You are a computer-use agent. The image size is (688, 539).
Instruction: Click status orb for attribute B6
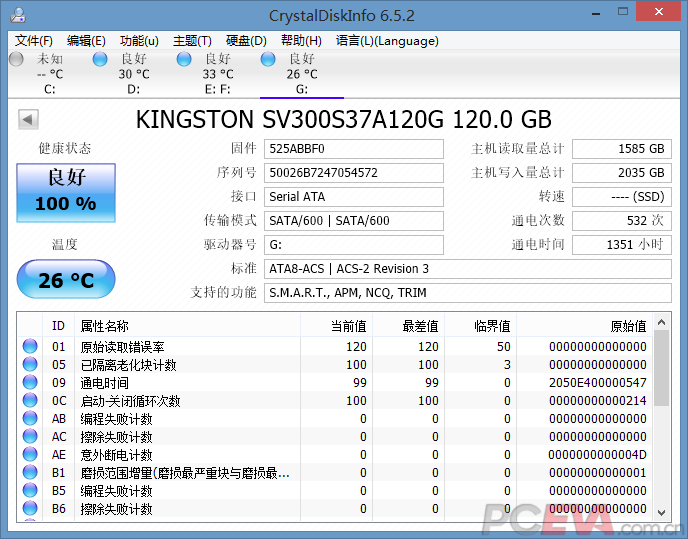(x=30, y=508)
